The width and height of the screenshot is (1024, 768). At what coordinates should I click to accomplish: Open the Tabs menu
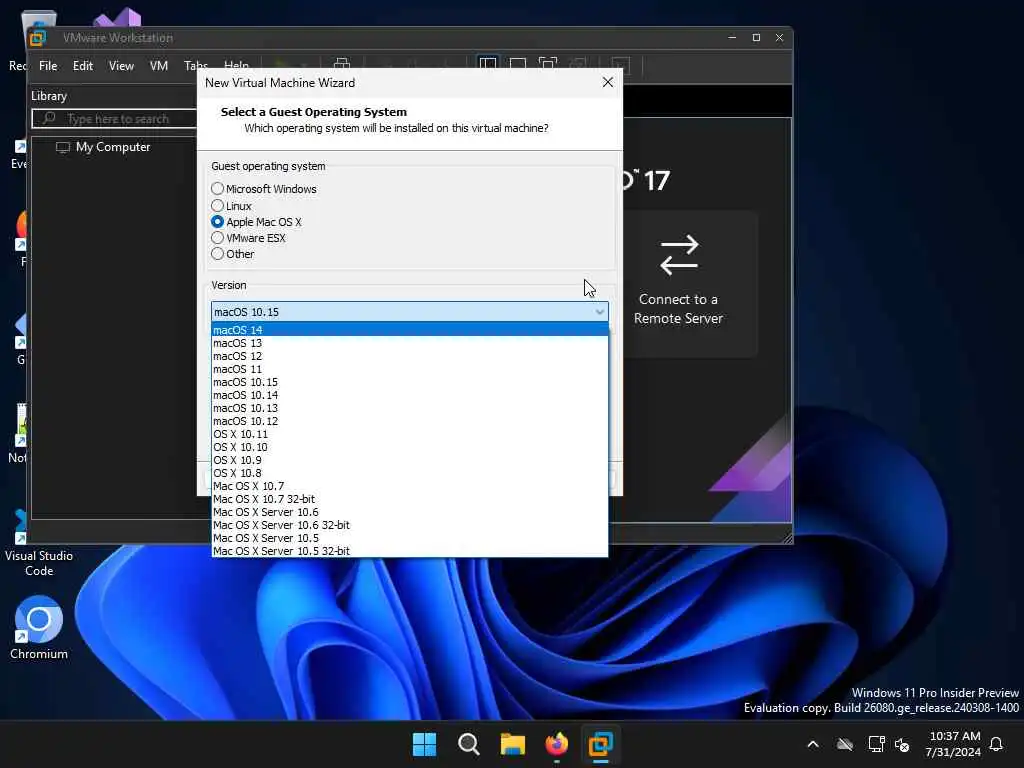click(195, 65)
